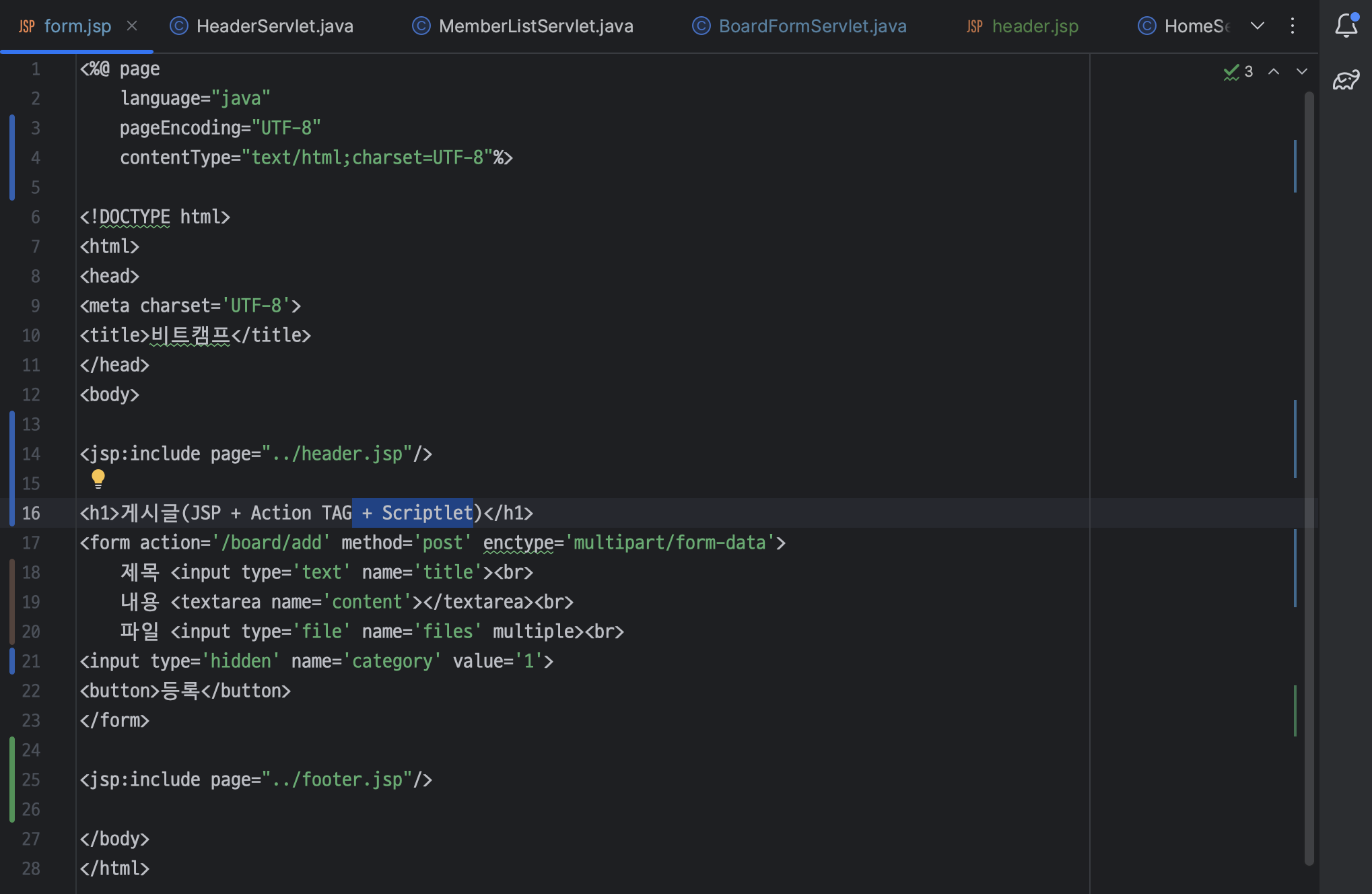The width and height of the screenshot is (1372, 894).
Task: Go to previous highlighted problem arrow
Action: [1274, 71]
